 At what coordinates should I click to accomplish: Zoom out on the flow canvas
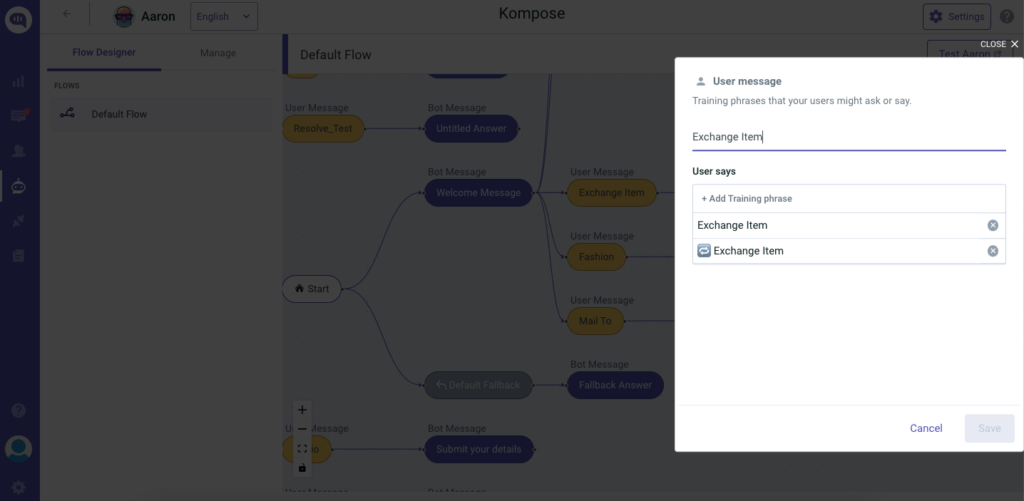[x=302, y=429]
